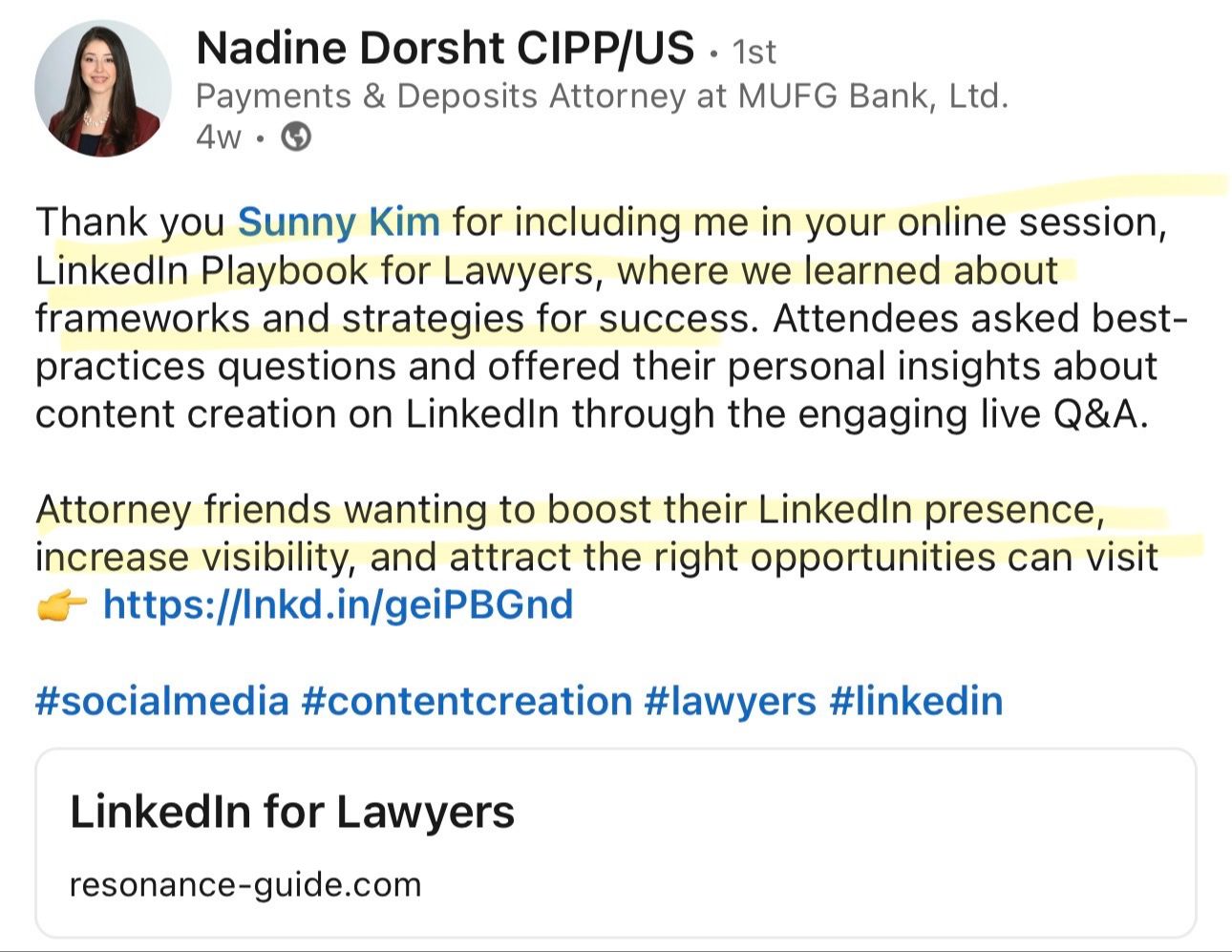Viewport: 1232px width, 952px height.
Task: Click the author name Nadine Dorsht CIPP/US
Action: click(444, 48)
